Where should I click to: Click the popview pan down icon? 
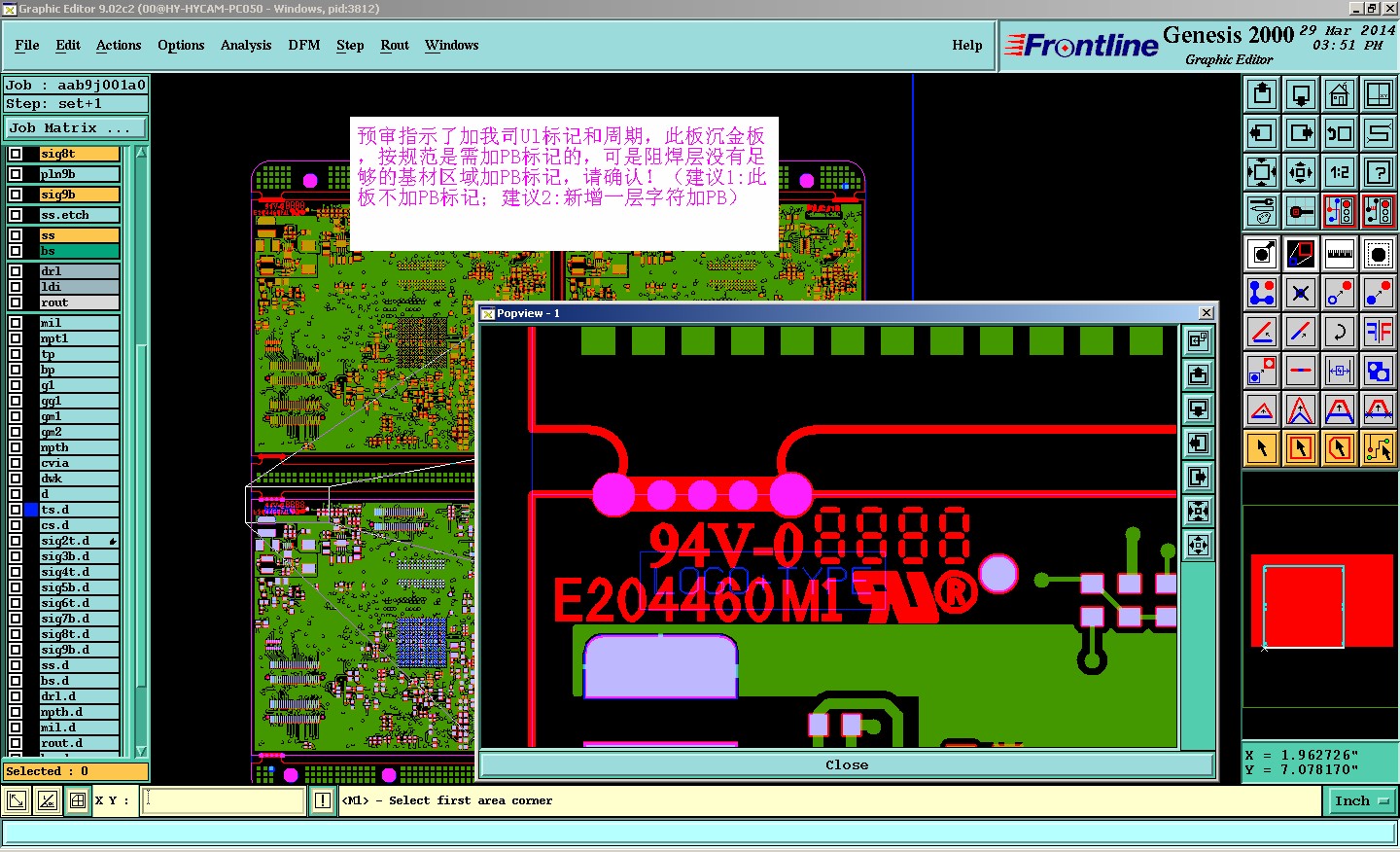click(x=1199, y=408)
